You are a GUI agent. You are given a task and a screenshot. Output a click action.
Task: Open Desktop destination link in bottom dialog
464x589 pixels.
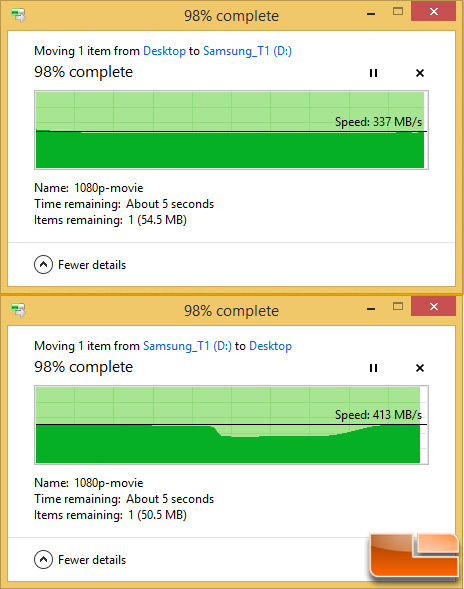(271, 346)
